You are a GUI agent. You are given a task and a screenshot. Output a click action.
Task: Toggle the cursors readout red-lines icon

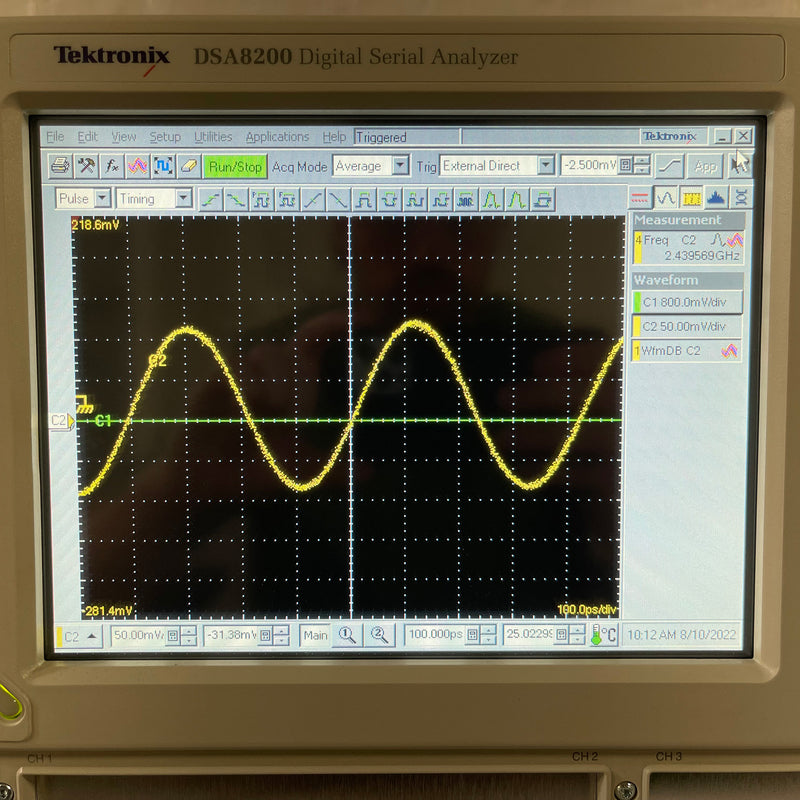(640, 197)
